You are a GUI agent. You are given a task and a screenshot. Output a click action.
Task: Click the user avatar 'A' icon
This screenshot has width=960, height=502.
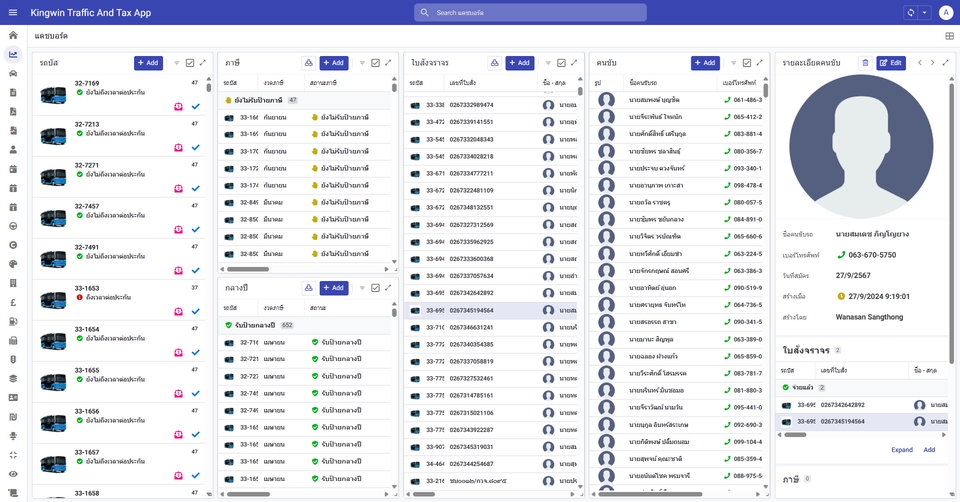(946, 13)
